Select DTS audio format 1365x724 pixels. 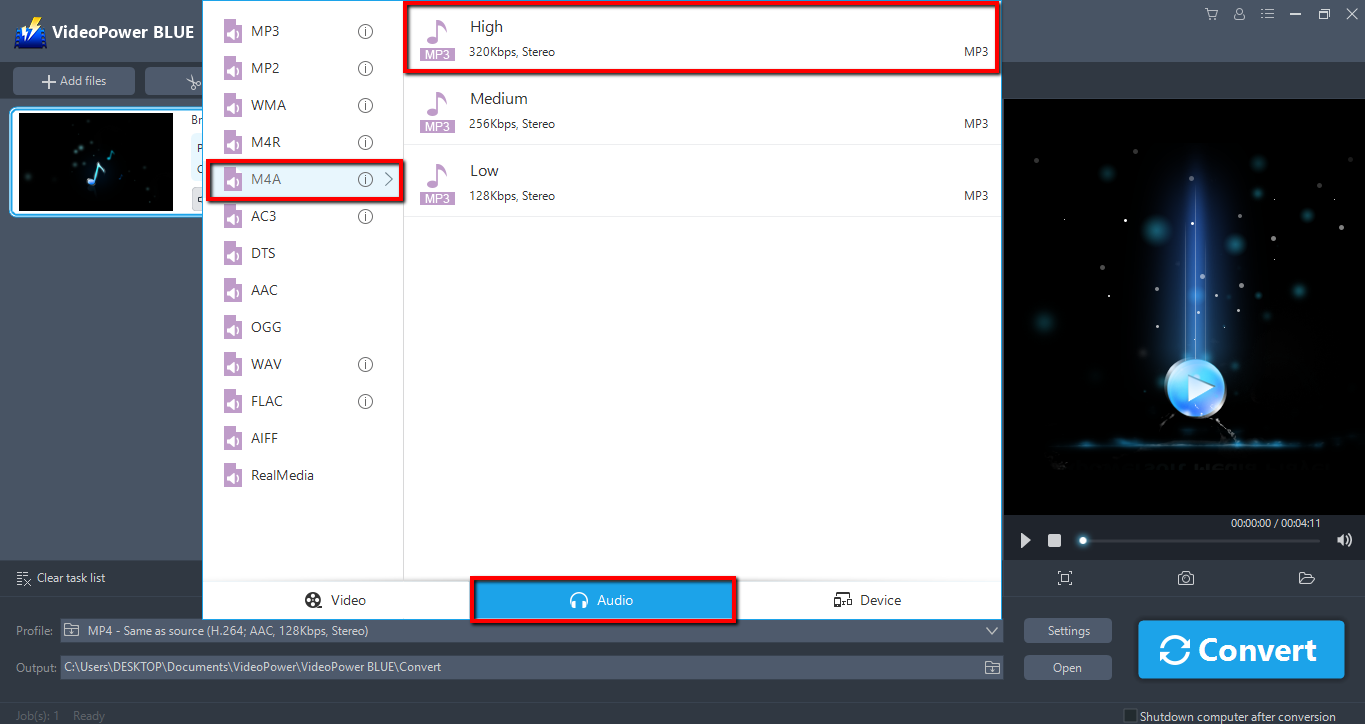click(x=304, y=253)
